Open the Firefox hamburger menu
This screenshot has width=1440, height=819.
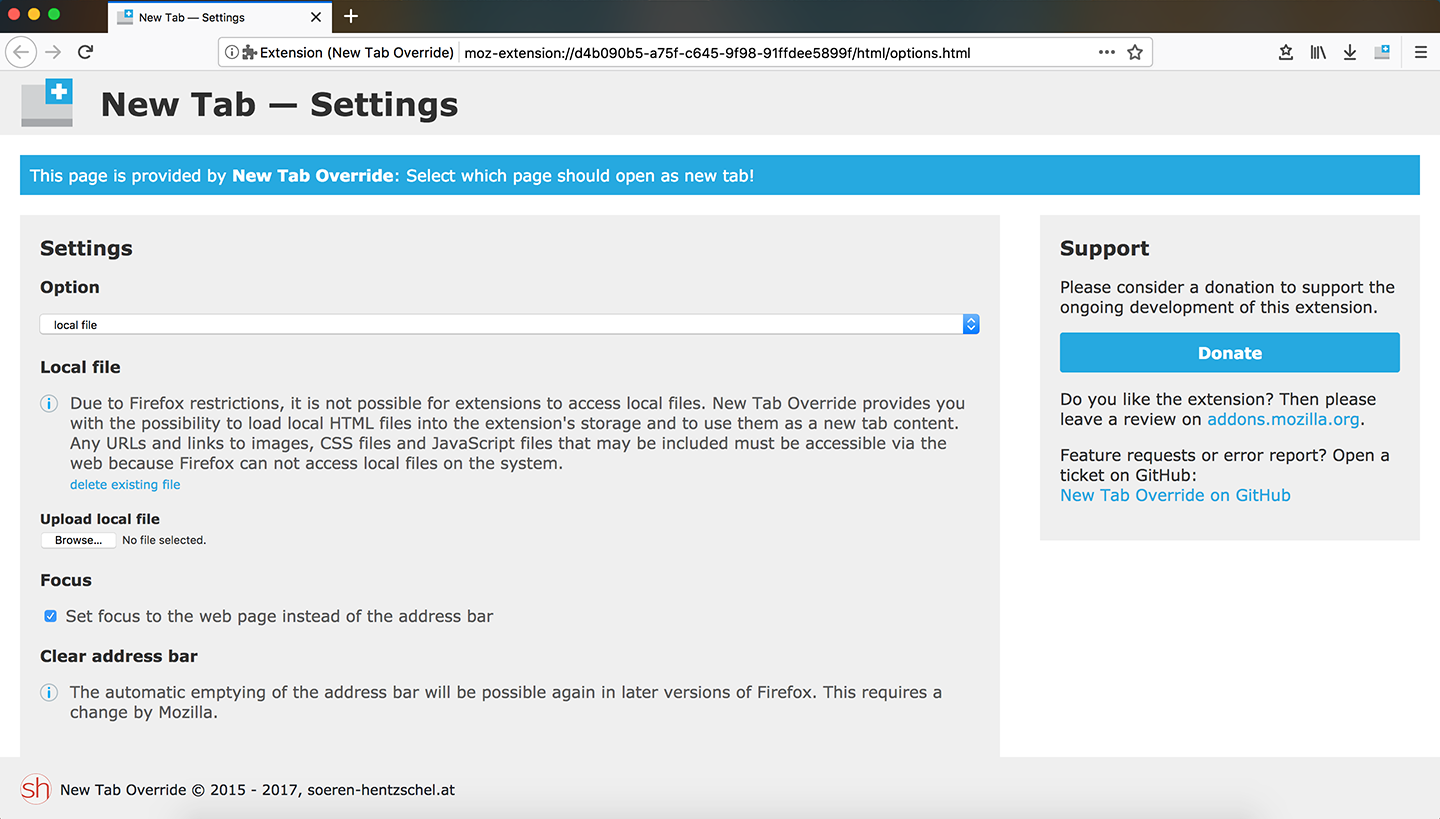pyautogui.click(x=1420, y=52)
